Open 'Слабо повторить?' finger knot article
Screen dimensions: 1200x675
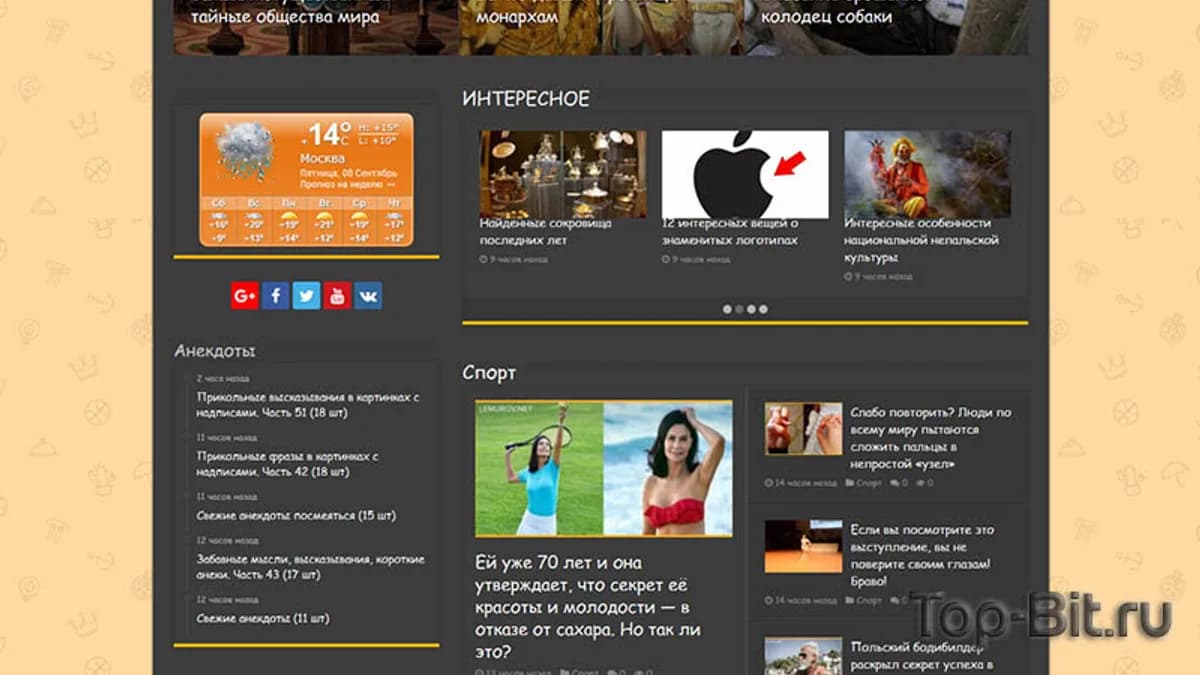[x=931, y=438]
